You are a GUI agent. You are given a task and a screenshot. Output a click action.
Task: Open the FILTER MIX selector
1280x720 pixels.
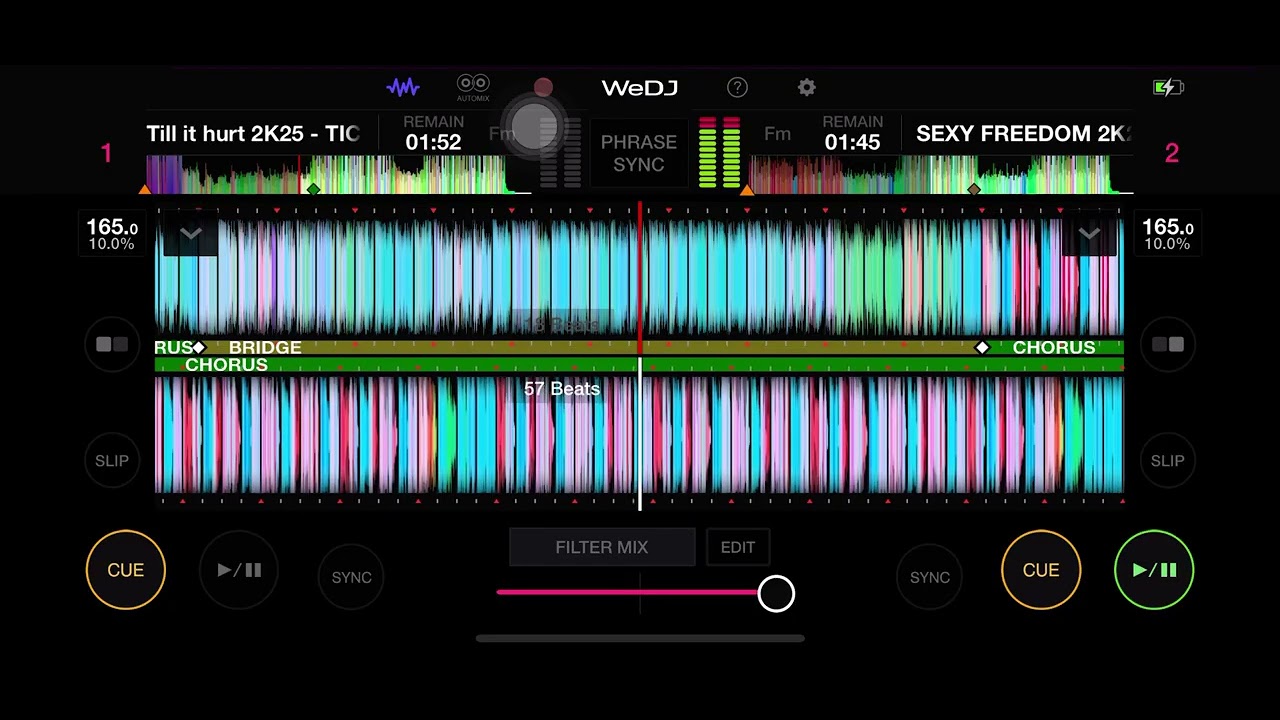602,547
